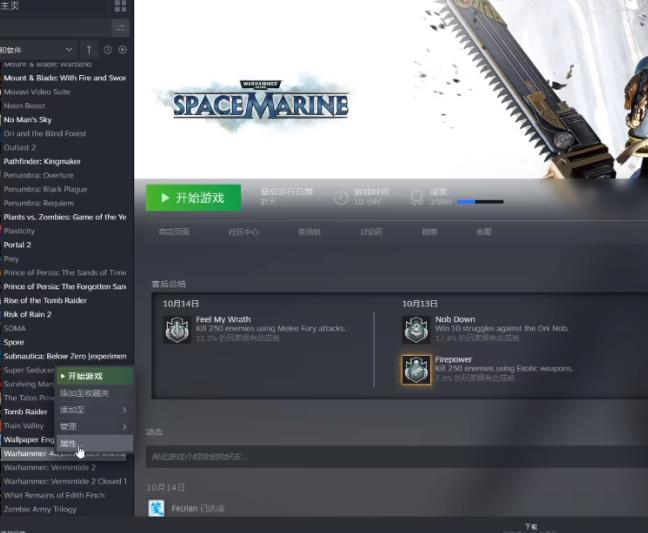
Task: Select Neon Boost in library
Action: click(24, 106)
